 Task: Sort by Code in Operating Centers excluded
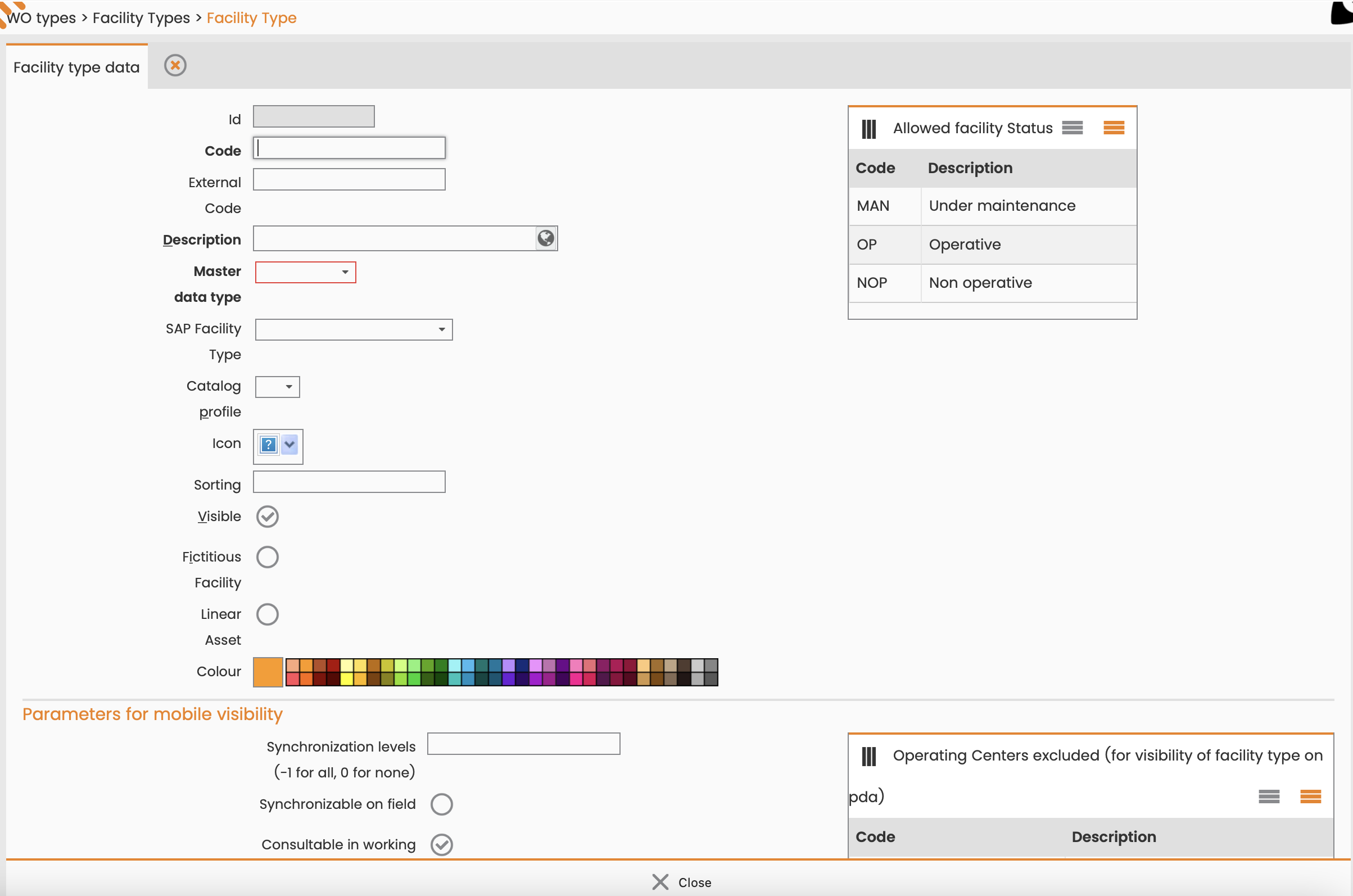tap(875, 836)
